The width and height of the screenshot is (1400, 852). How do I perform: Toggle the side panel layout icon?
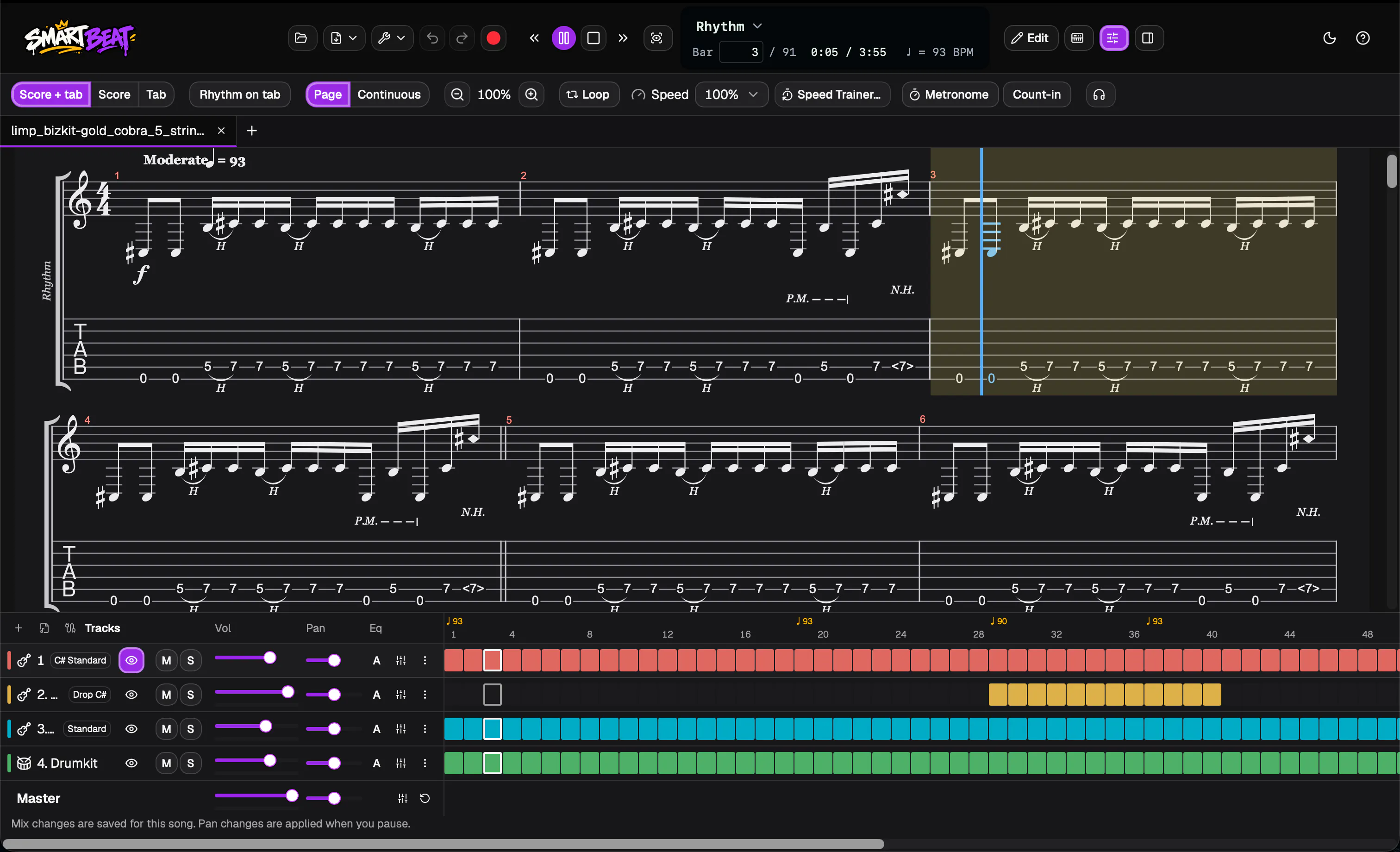tap(1148, 38)
